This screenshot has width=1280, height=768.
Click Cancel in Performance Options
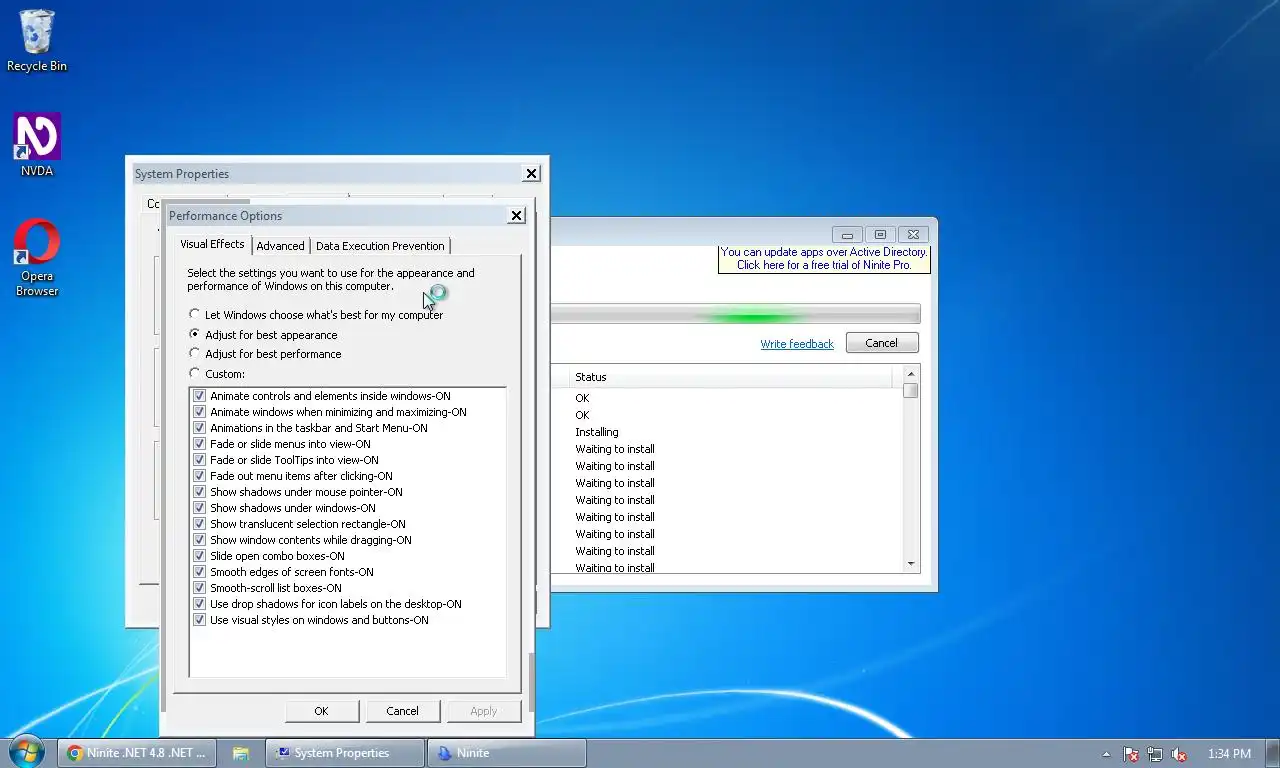coord(402,711)
